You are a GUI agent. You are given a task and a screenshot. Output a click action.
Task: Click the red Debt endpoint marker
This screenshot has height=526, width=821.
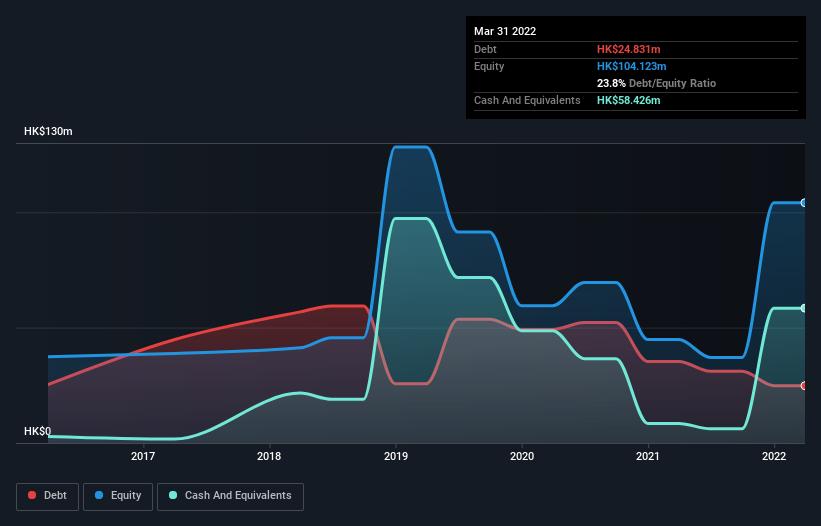click(x=804, y=386)
